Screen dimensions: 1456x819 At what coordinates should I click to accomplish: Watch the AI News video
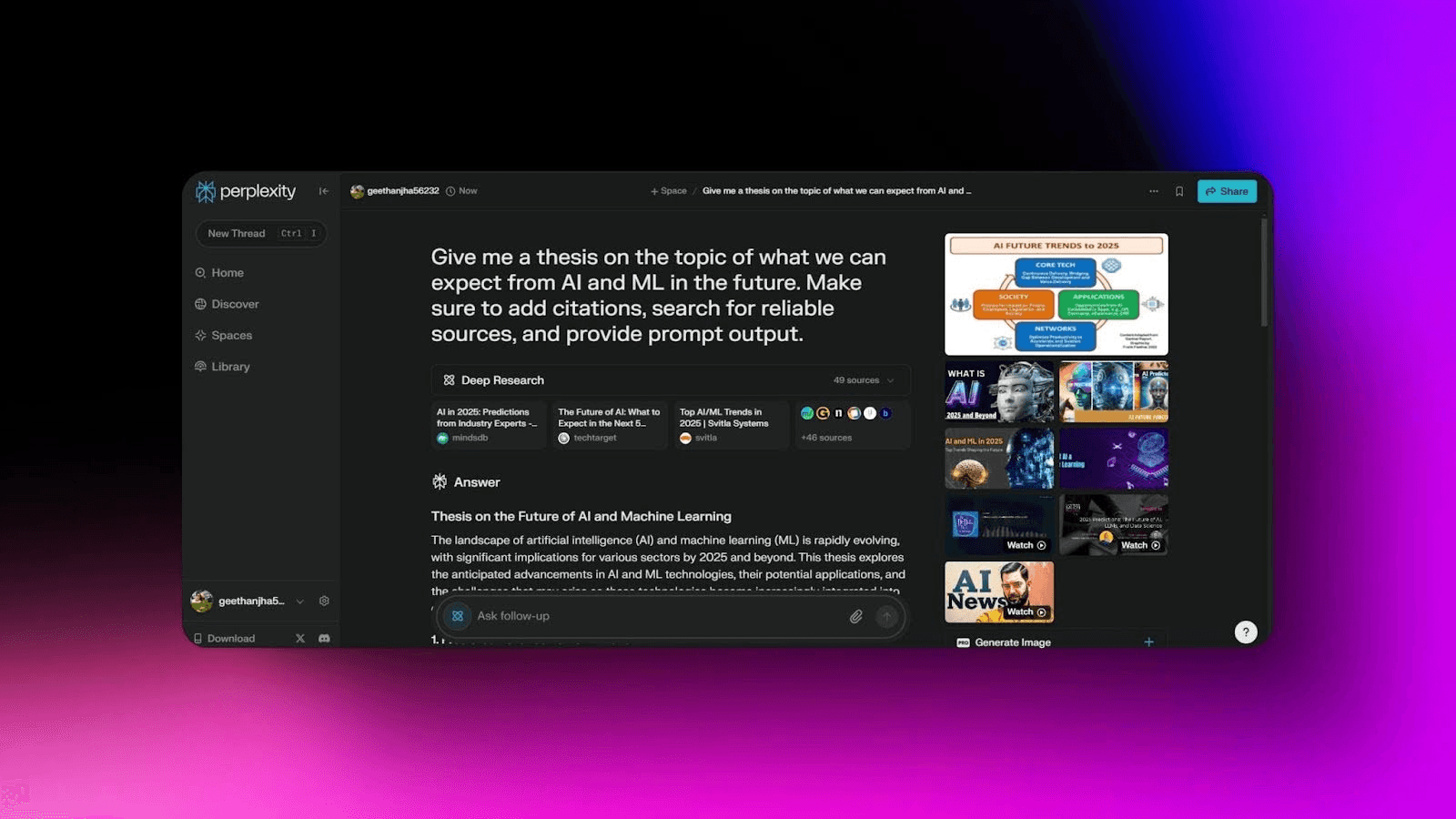999,592
